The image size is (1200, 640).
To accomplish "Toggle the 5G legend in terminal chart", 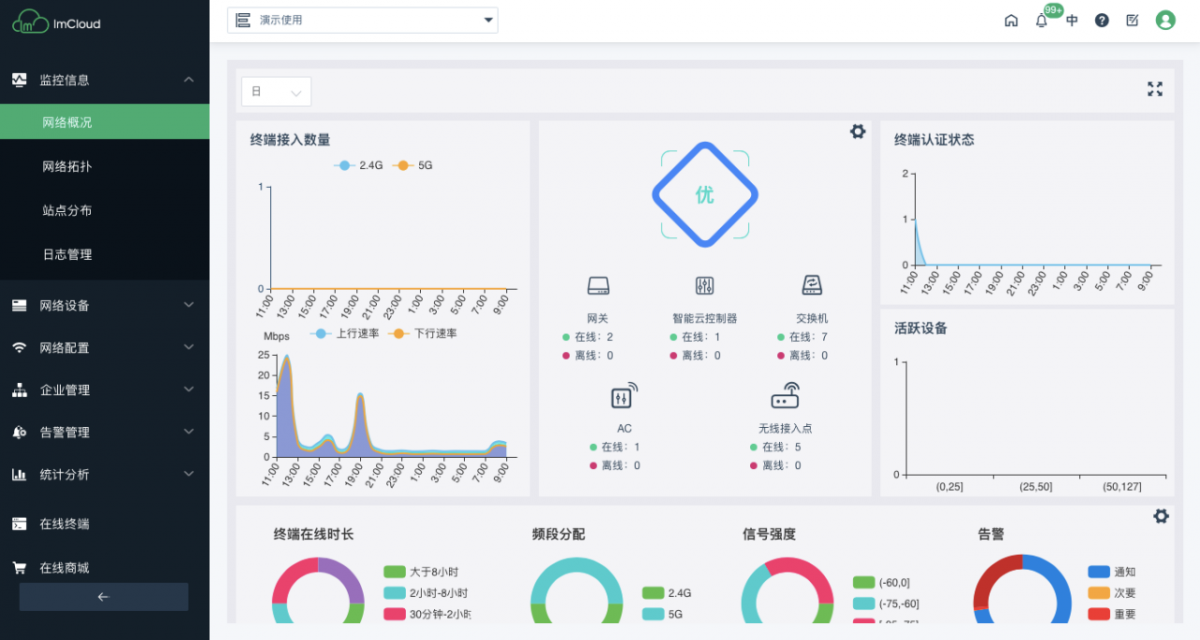I will tap(412, 166).
